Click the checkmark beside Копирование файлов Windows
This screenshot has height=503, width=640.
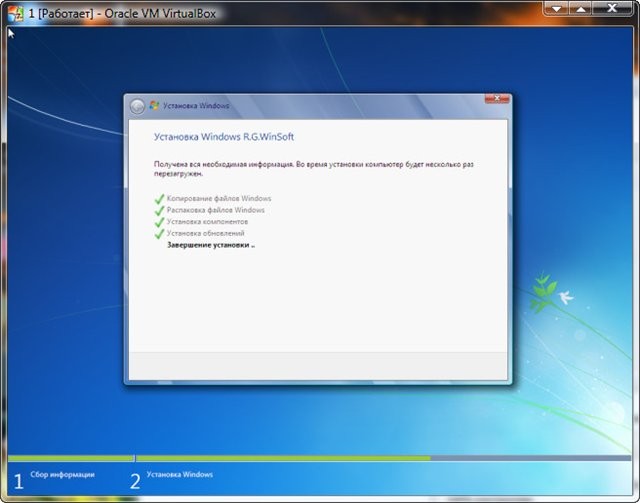160,199
